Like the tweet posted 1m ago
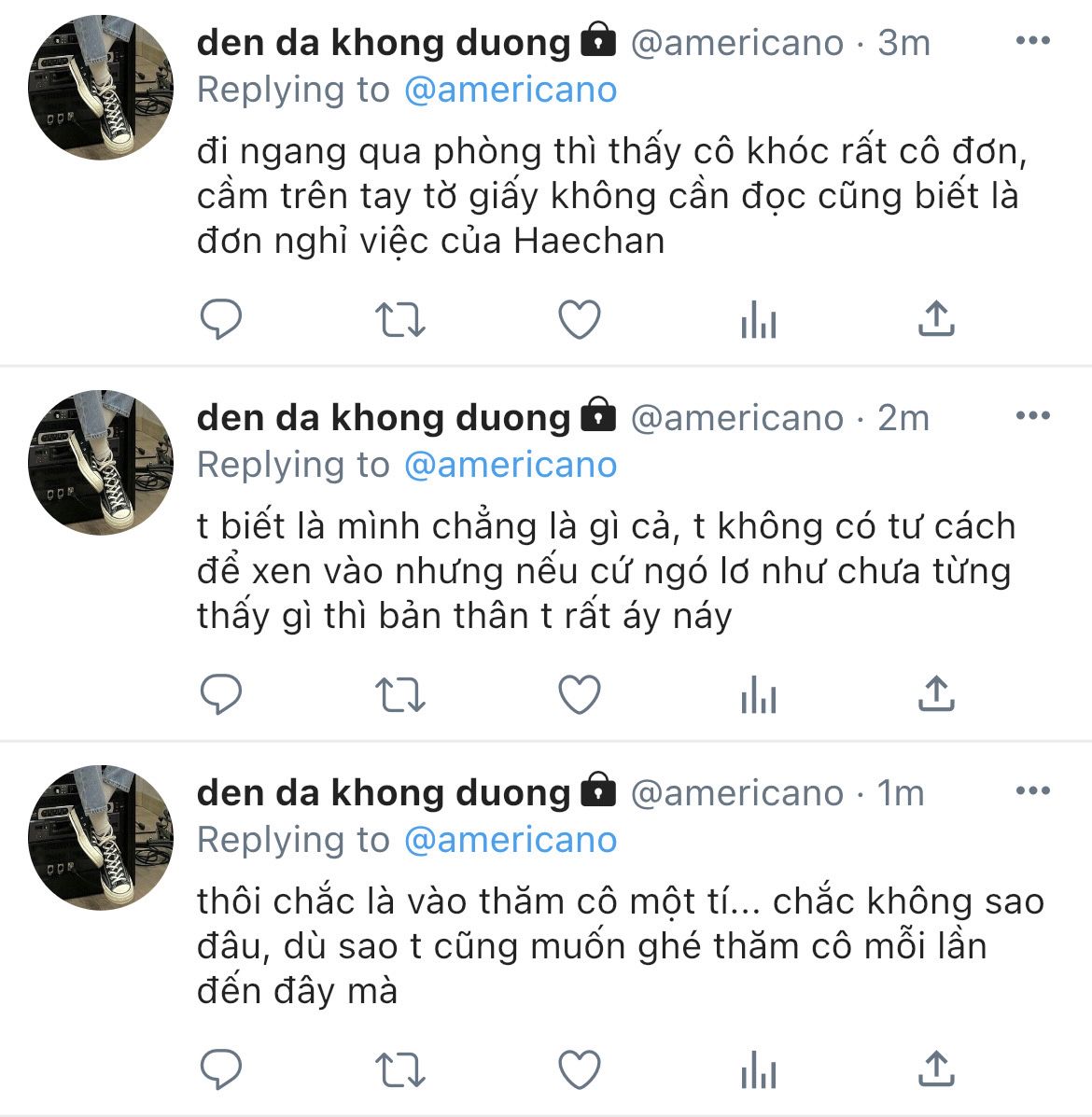This screenshot has height=1117, width=1092. pos(579,1069)
